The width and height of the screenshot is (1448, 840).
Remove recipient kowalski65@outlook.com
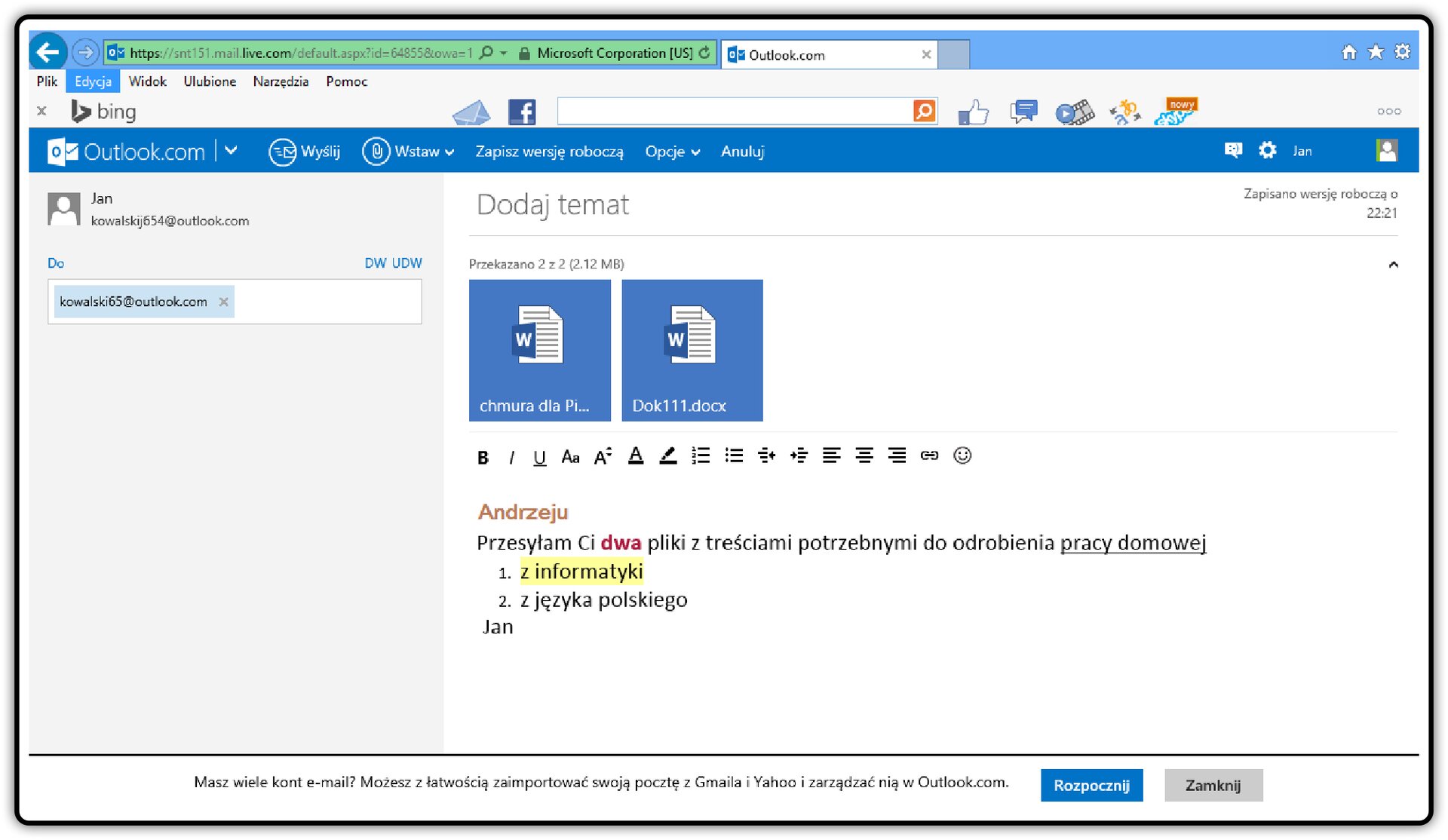[223, 302]
